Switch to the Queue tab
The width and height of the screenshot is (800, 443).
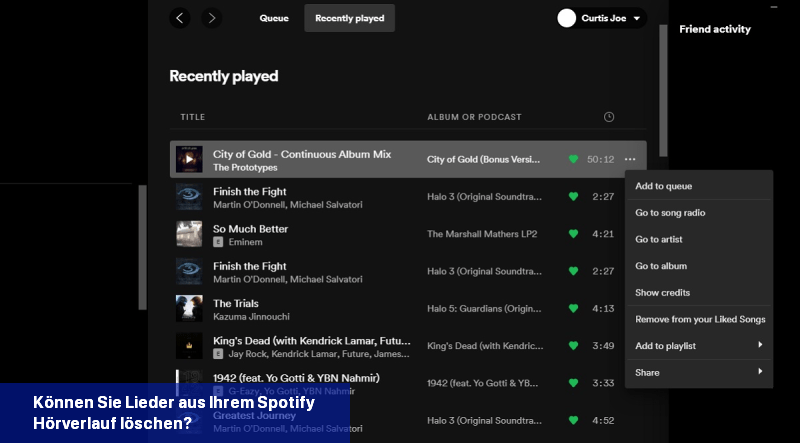(x=274, y=18)
